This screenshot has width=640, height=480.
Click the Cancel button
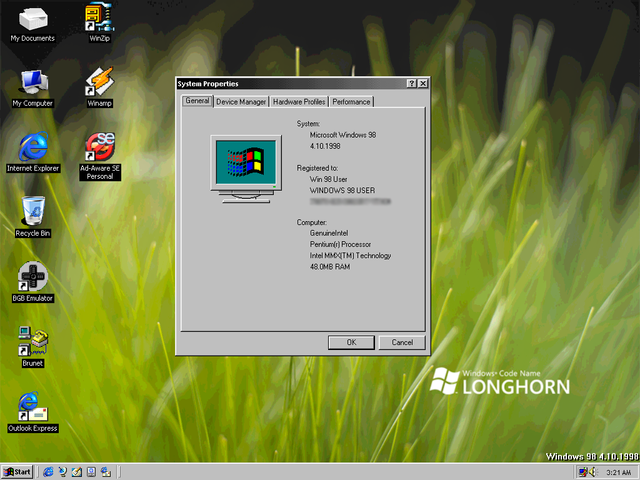pyautogui.click(x=402, y=342)
